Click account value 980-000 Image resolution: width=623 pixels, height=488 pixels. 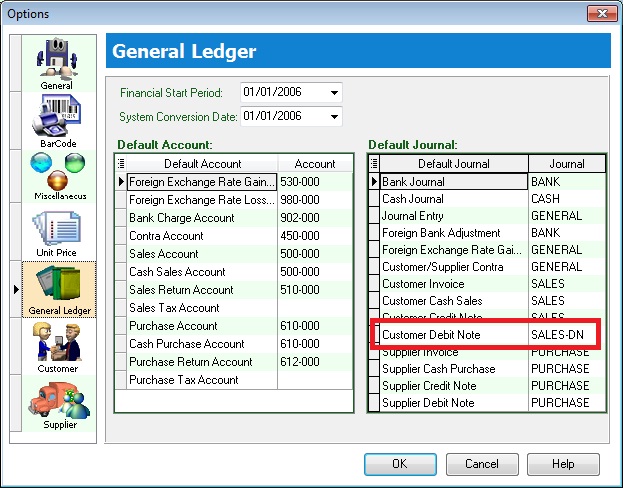click(x=300, y=199)
